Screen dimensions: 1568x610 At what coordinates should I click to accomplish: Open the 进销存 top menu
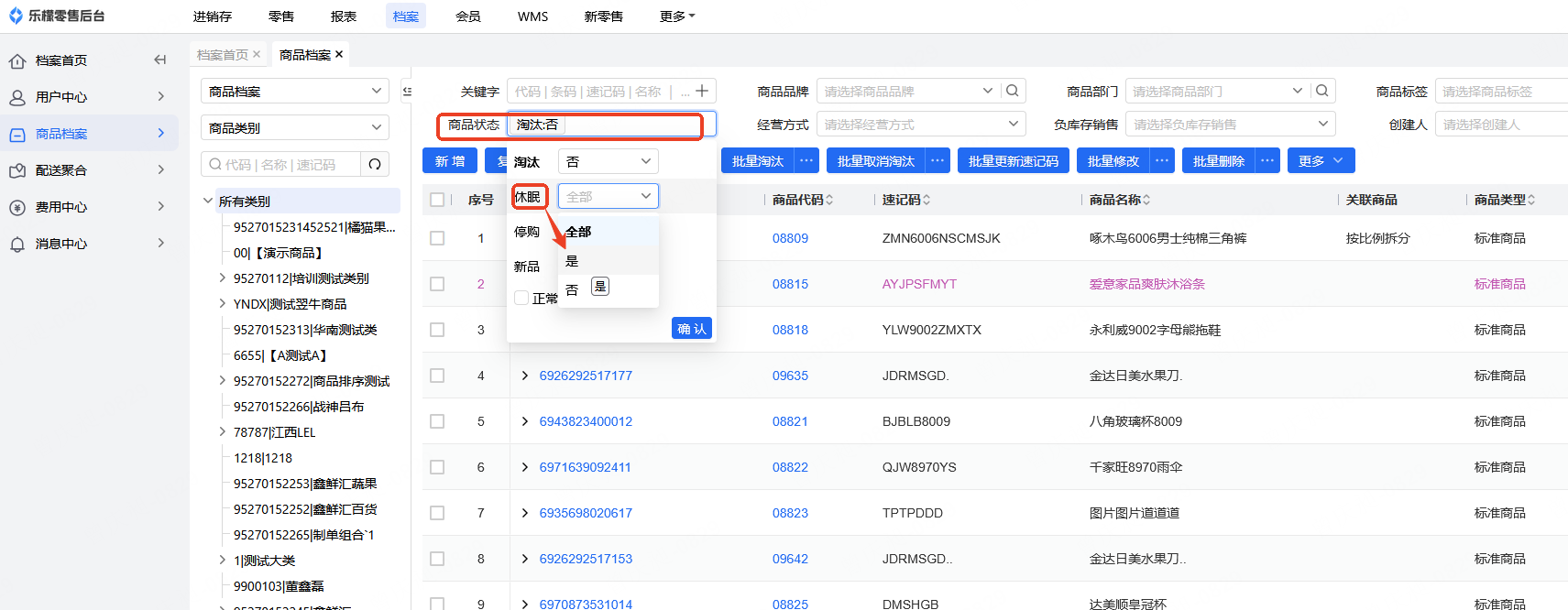[213, 16]
